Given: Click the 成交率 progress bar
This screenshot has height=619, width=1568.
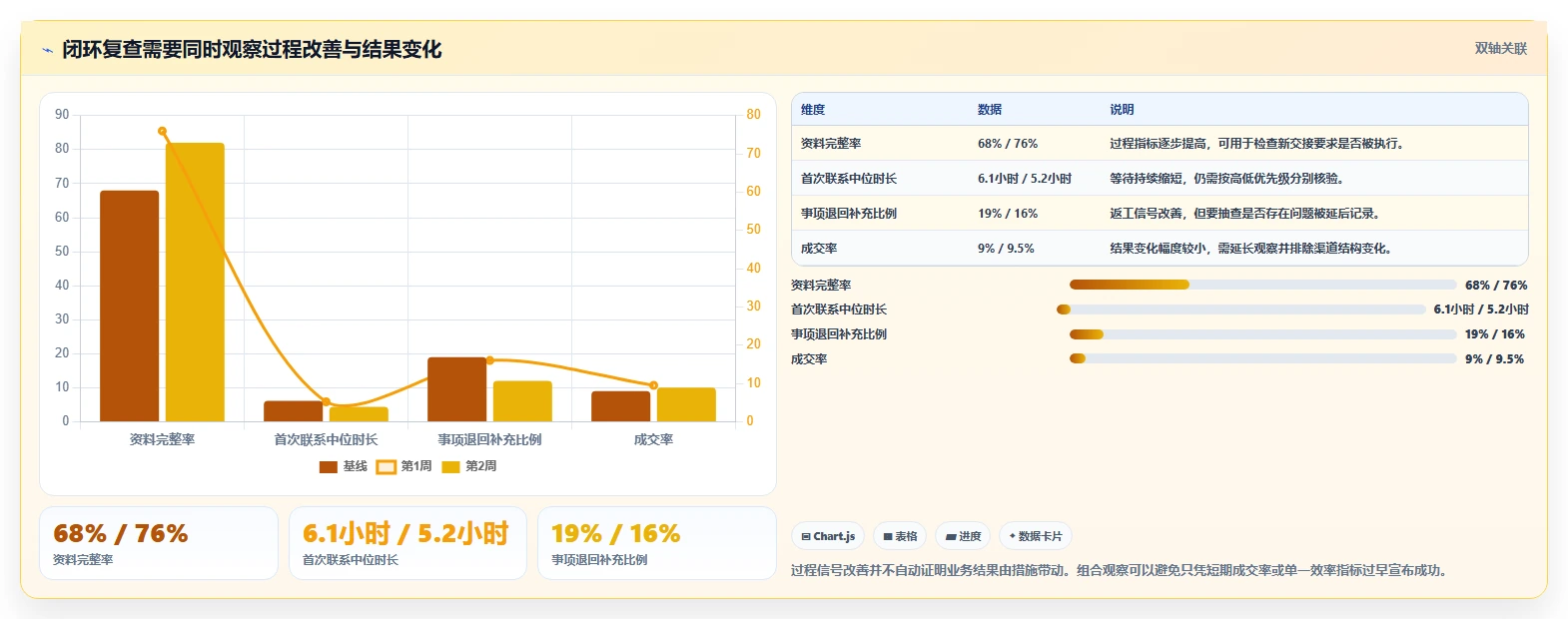Looking at the screenshot, I should pyautogui.click(x=1262, y=358).
